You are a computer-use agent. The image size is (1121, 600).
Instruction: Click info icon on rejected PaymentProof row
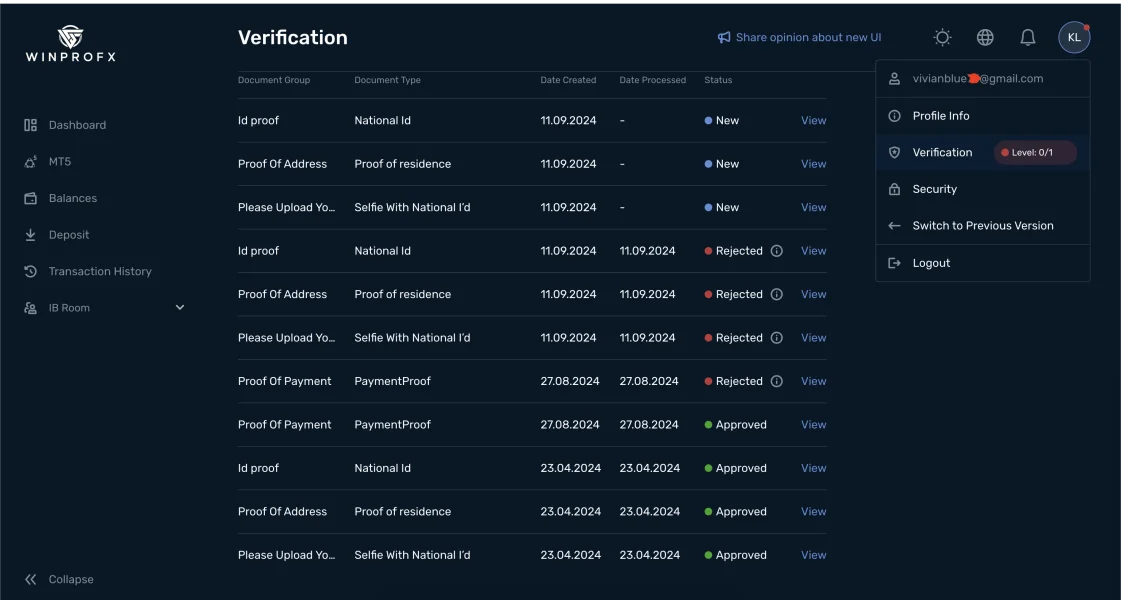[777, 381]
